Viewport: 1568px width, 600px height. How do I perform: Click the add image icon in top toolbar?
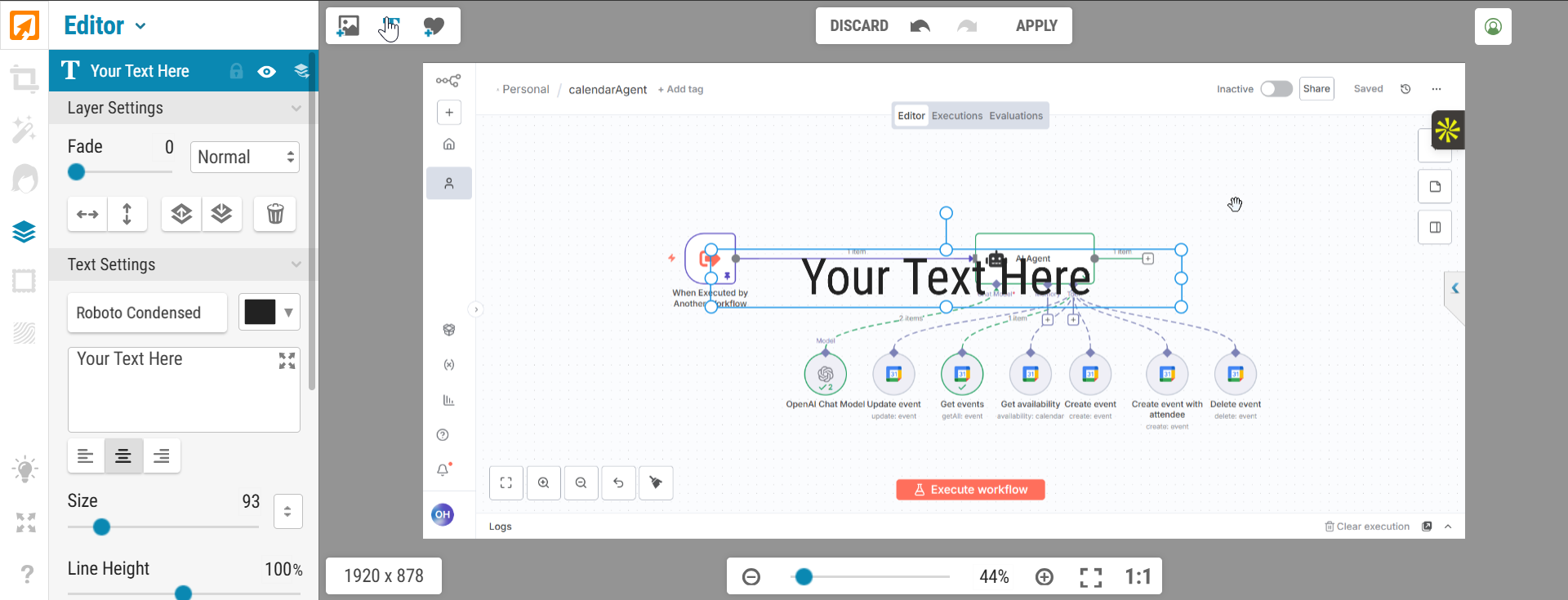[x=349, y=26]
